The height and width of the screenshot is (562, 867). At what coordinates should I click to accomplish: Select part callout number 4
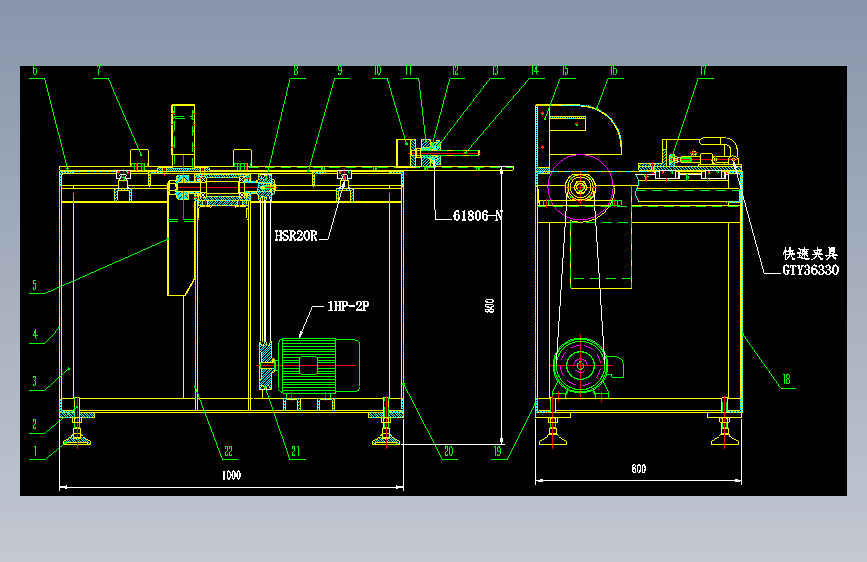click(x=35, y=334)
